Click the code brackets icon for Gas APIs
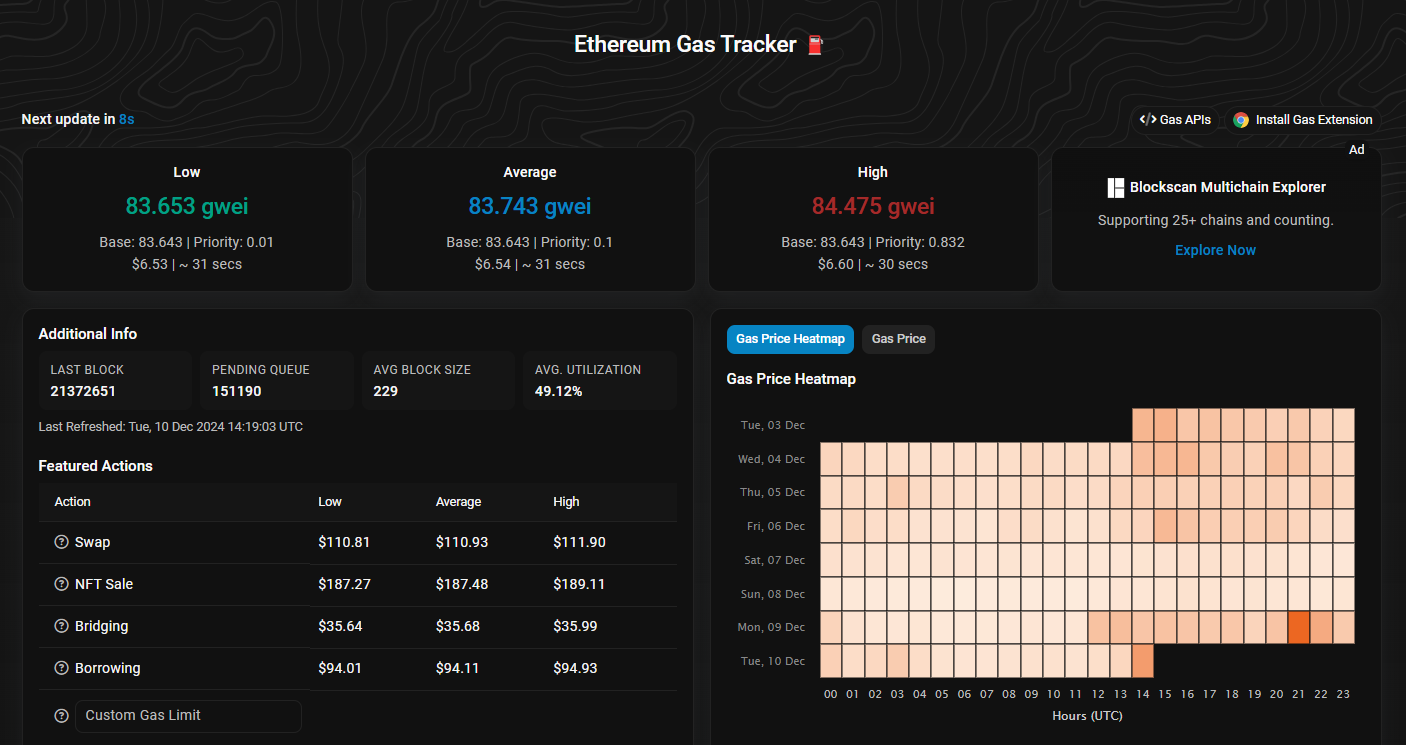Viewport: 1406px width, 745px height. click(x=1148, y=120)
